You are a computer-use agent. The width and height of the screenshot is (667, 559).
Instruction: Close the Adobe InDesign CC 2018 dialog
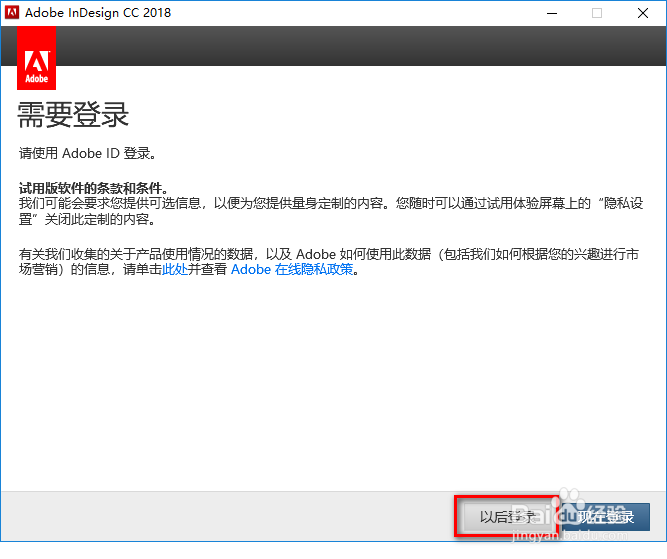643,13
